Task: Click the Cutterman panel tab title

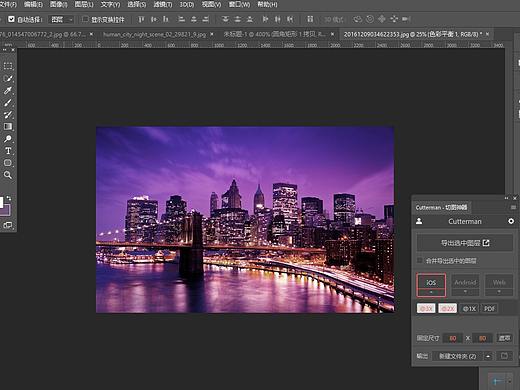Action: [441, 207]
